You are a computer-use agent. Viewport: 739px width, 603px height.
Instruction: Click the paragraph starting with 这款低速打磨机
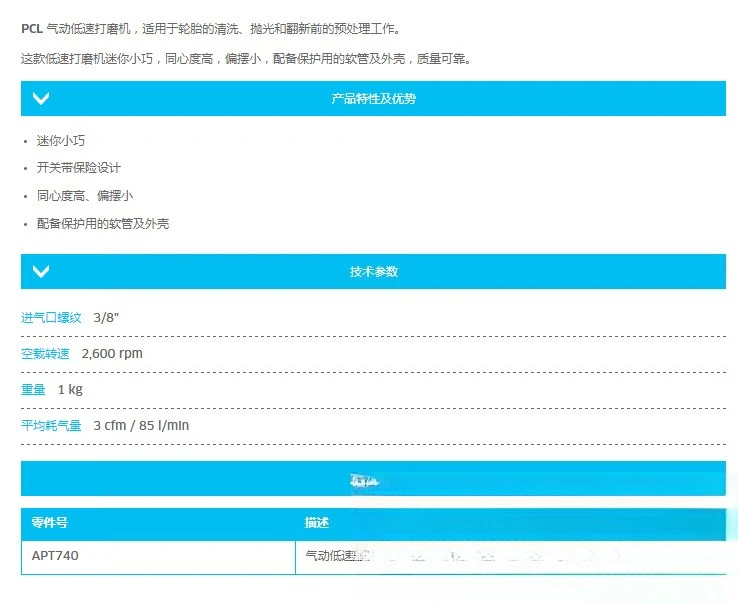coord(246,58)
